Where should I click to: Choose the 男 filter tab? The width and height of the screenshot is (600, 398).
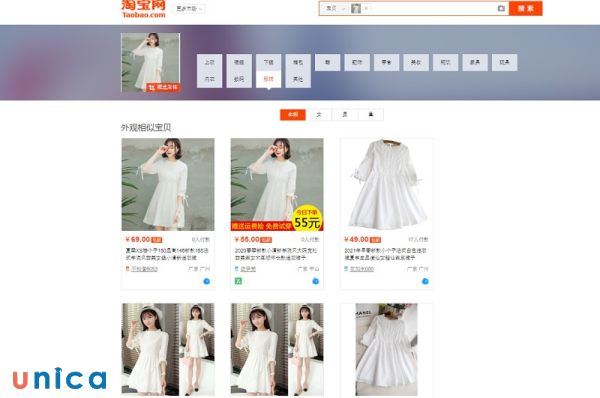click(x=345, y=114)
